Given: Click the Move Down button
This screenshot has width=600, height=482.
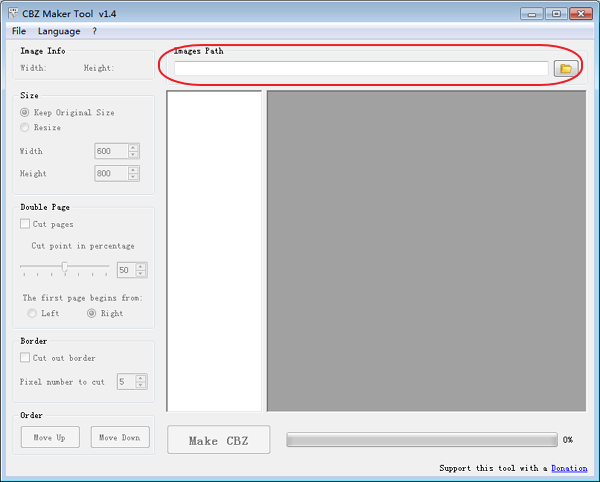Looking at the screenshot, I should (120, 437).
